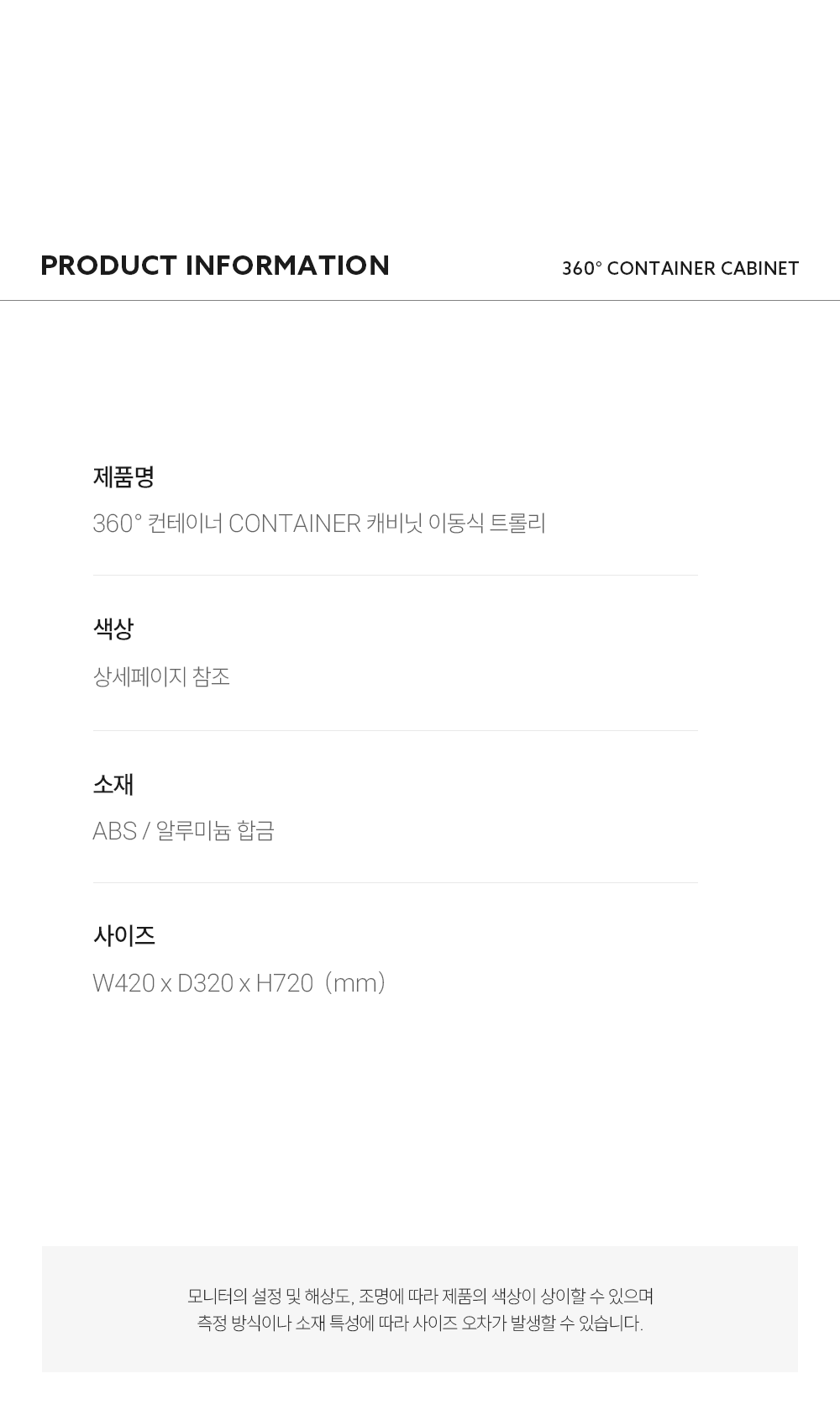
Task: Click the product name text with 트롤리
Action: (x=319, y=524)
